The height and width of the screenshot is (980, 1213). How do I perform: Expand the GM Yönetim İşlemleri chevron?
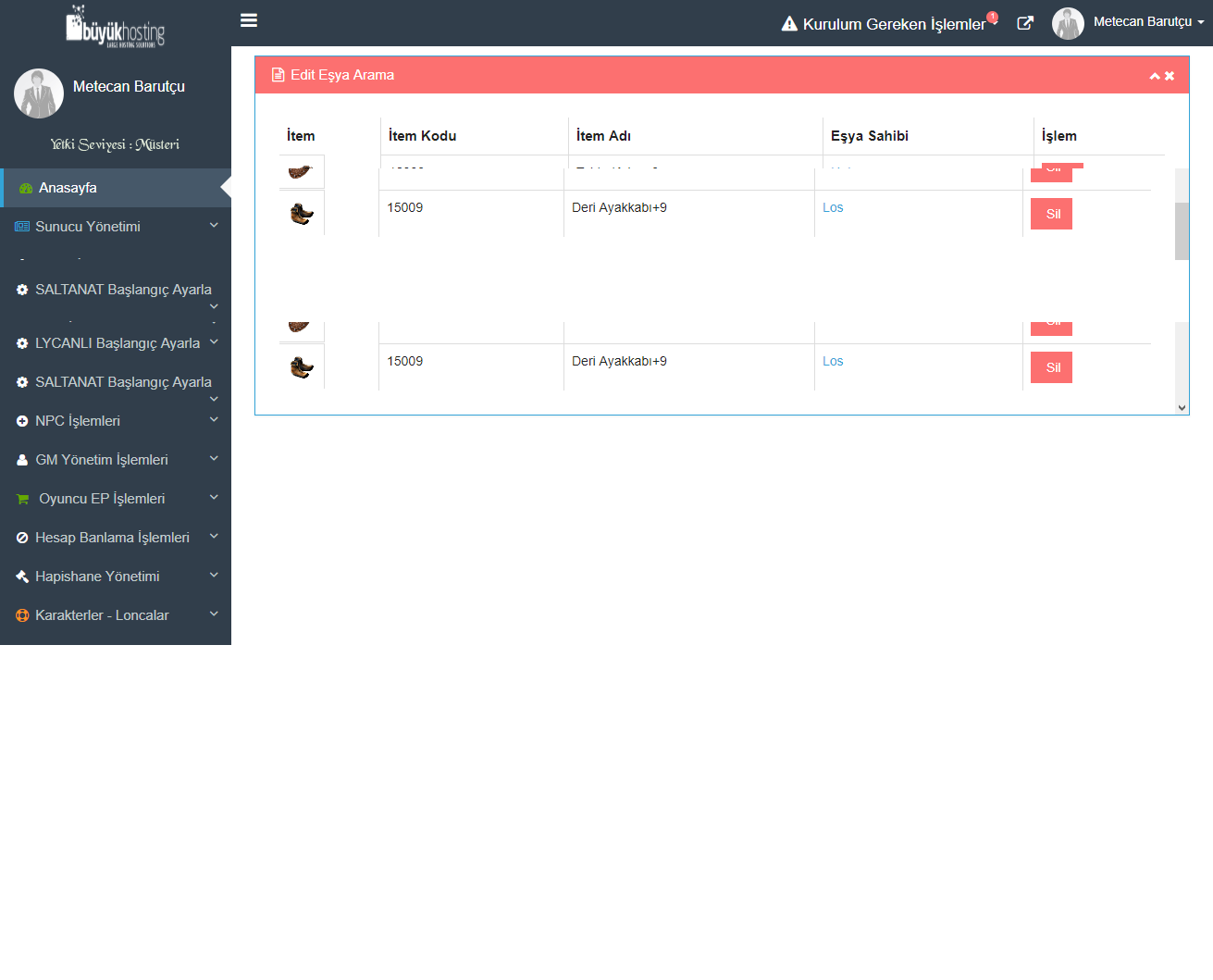[214, 458]
